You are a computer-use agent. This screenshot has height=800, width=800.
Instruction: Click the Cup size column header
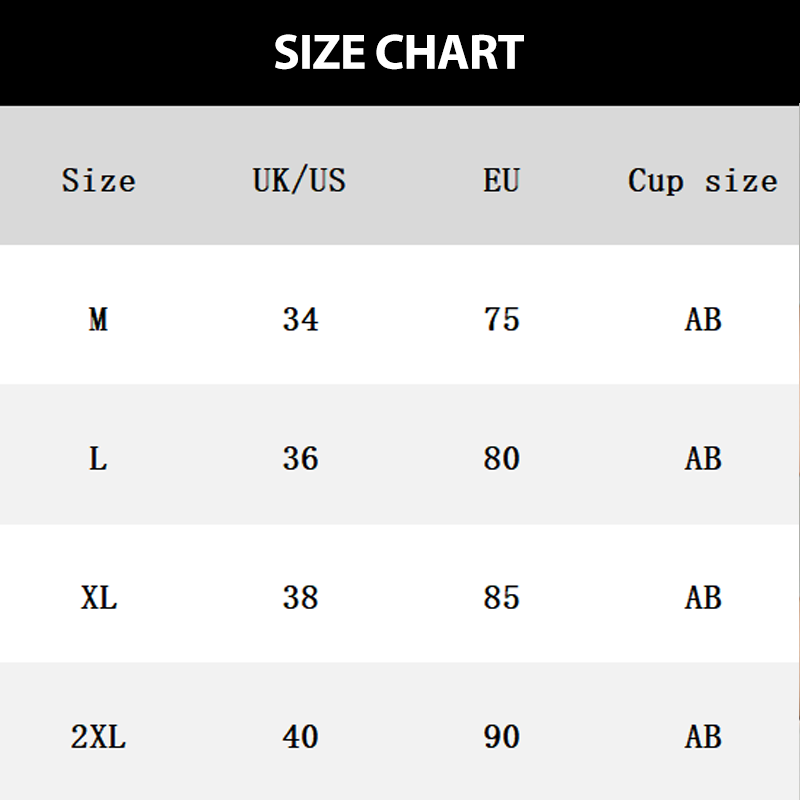pos(702,181)
